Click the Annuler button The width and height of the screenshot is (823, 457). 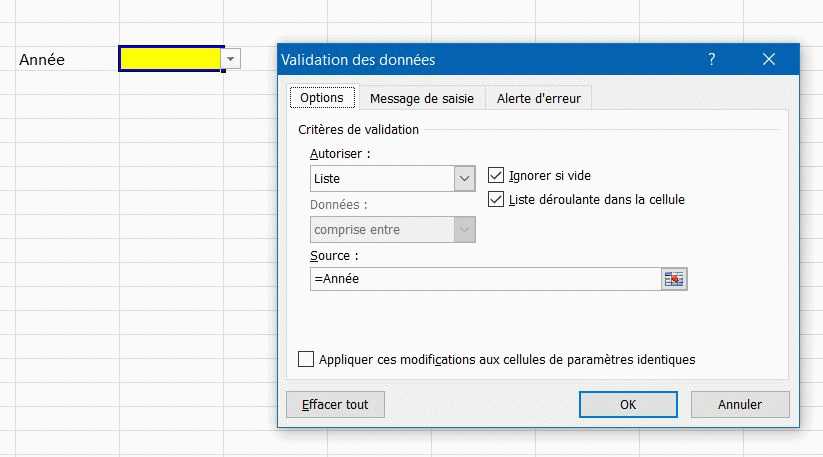click(740, 404)
